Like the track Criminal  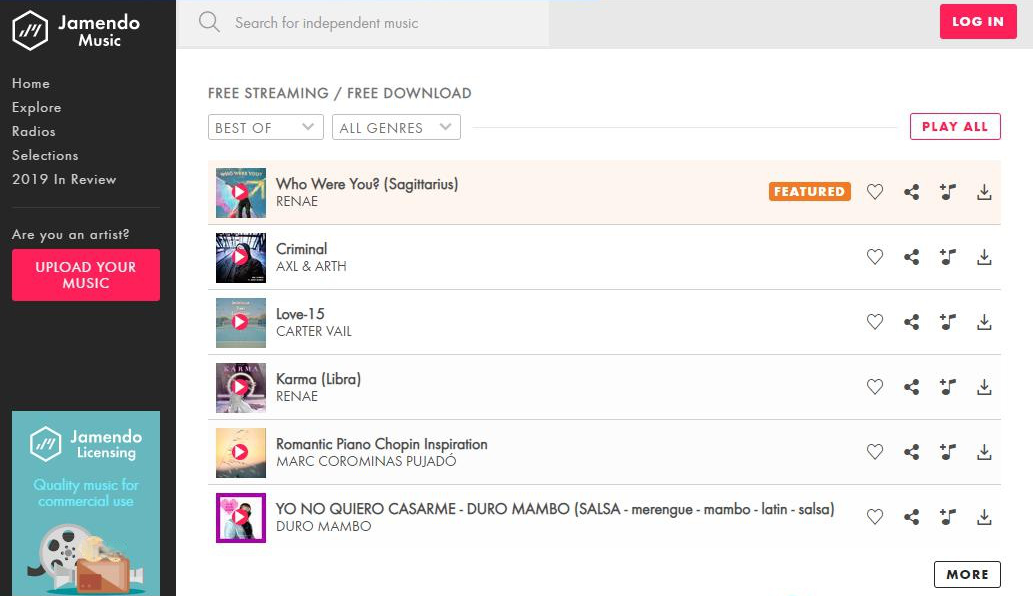(x=875, y=257)
